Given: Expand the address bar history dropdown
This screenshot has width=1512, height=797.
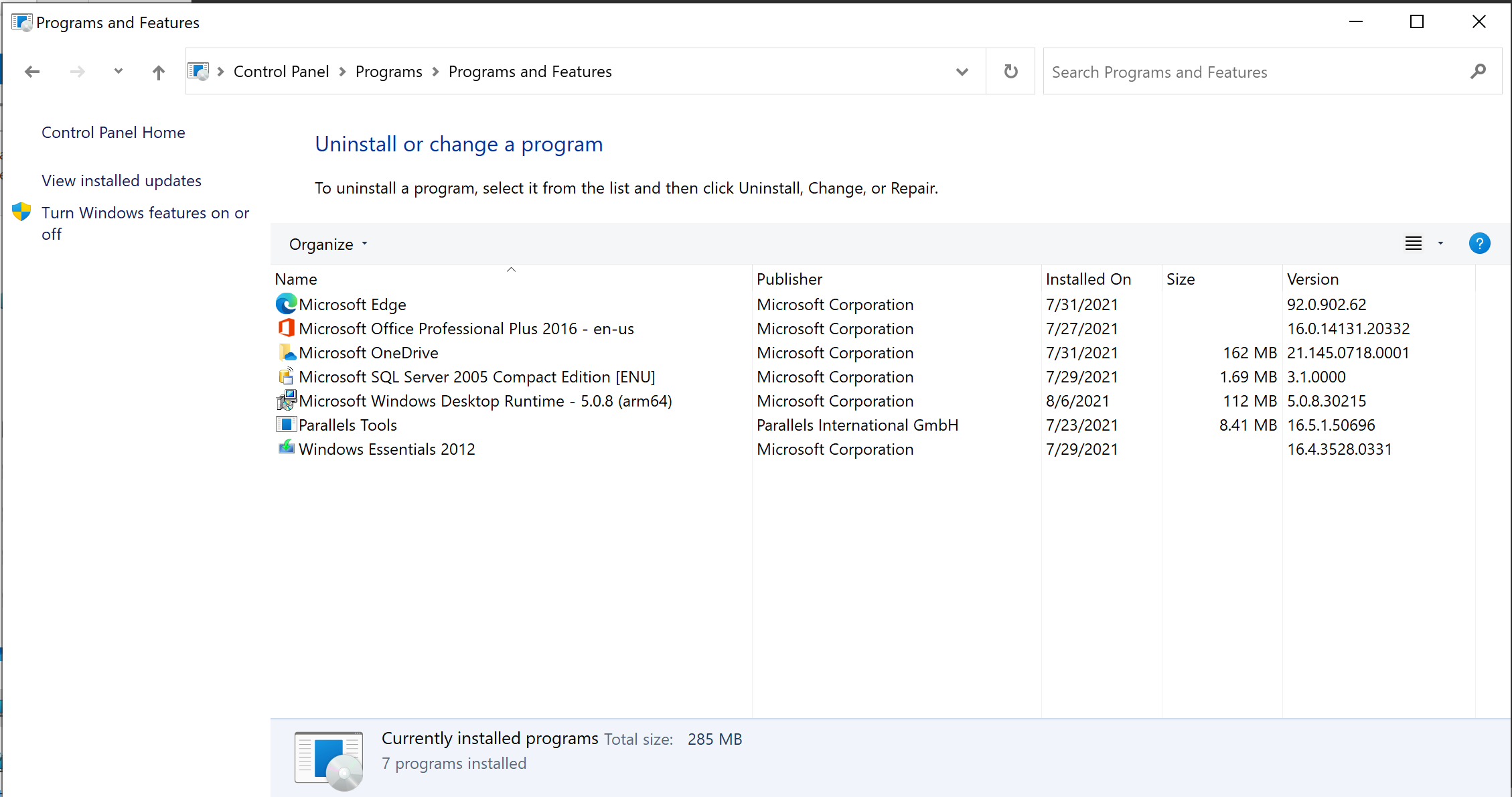Looking at the screenshot, I should click(x=962, y=72).
